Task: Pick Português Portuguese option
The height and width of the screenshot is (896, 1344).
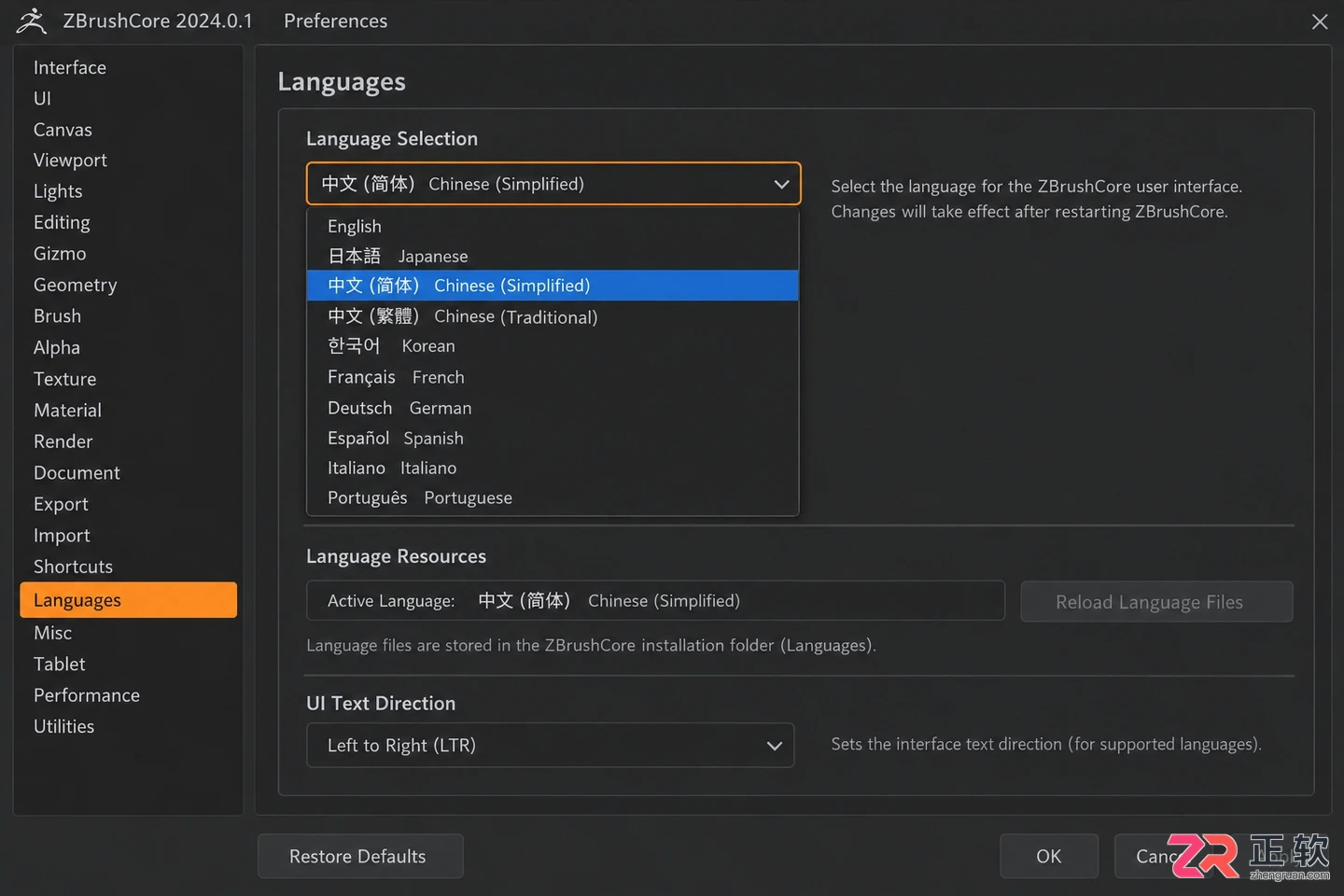Action: pyautogui.click(x=553, y=497)
